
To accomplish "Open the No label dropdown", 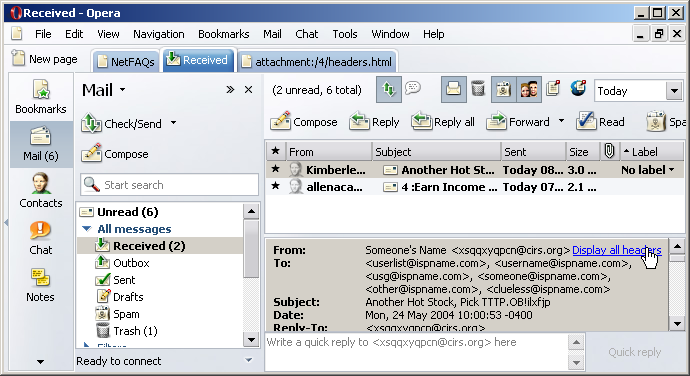I will pyautogui.click(x=648, y=170).
